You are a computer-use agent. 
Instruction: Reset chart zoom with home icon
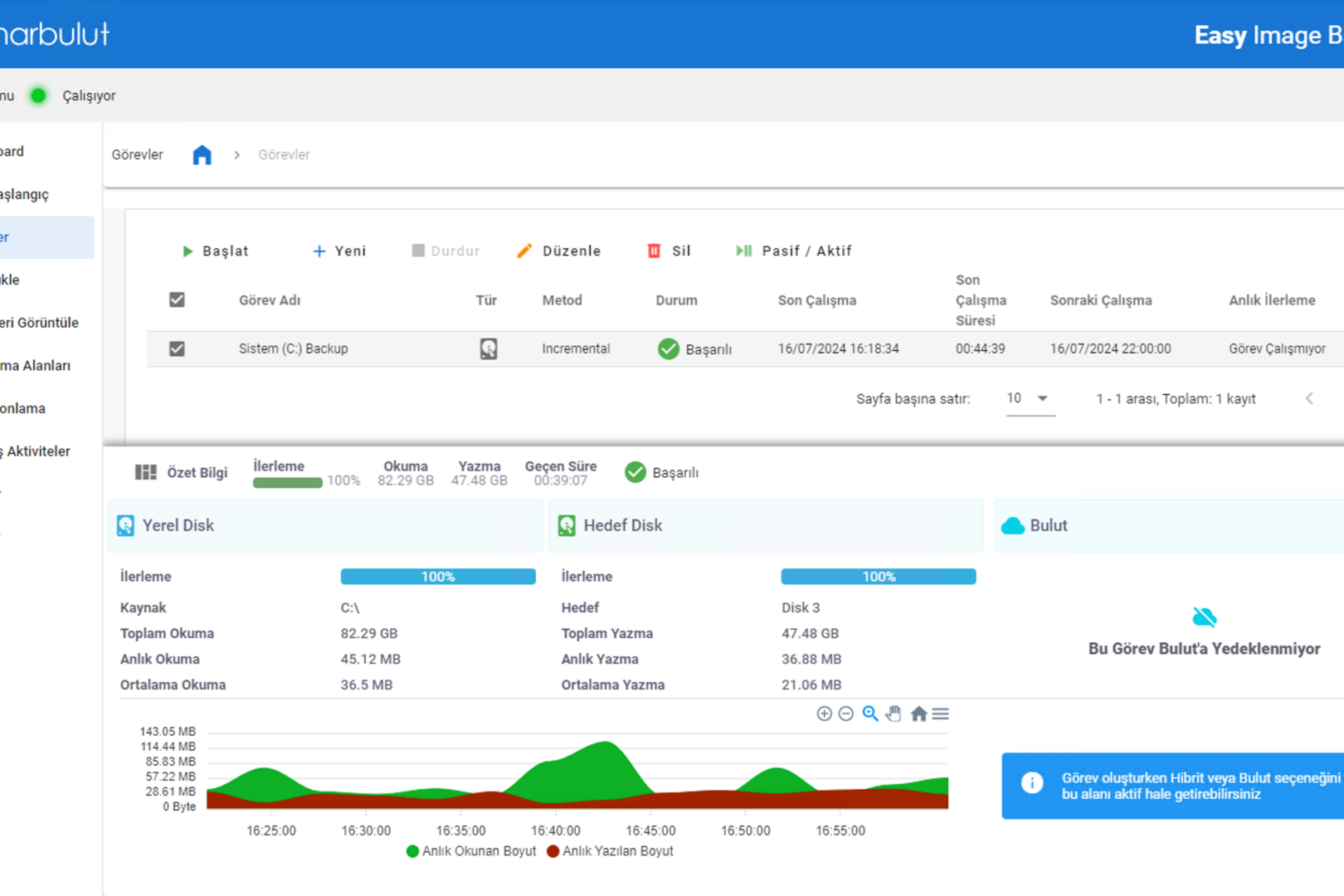click(x=918, y=713)
